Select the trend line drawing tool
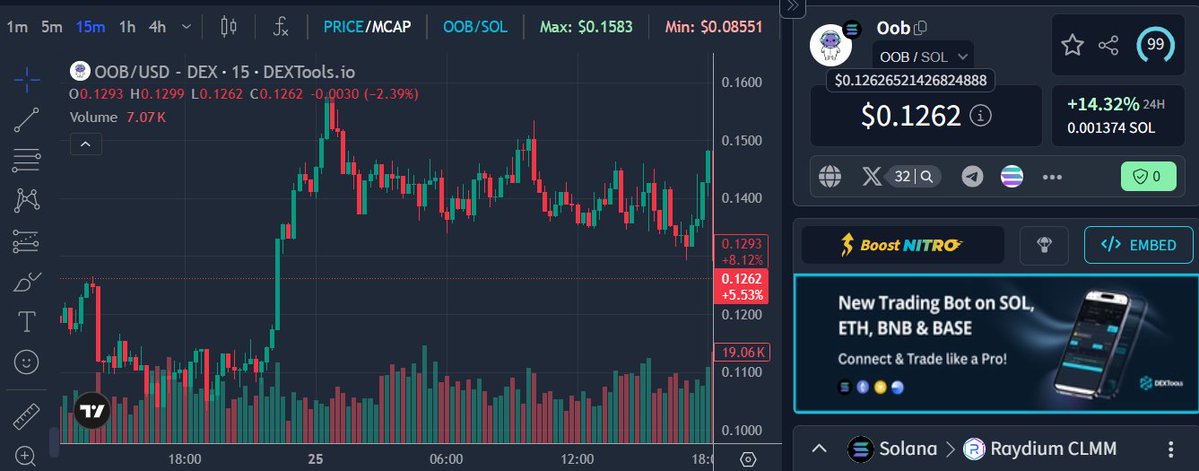The width and height of the screenshot is (1199, 471). (27, 120)
